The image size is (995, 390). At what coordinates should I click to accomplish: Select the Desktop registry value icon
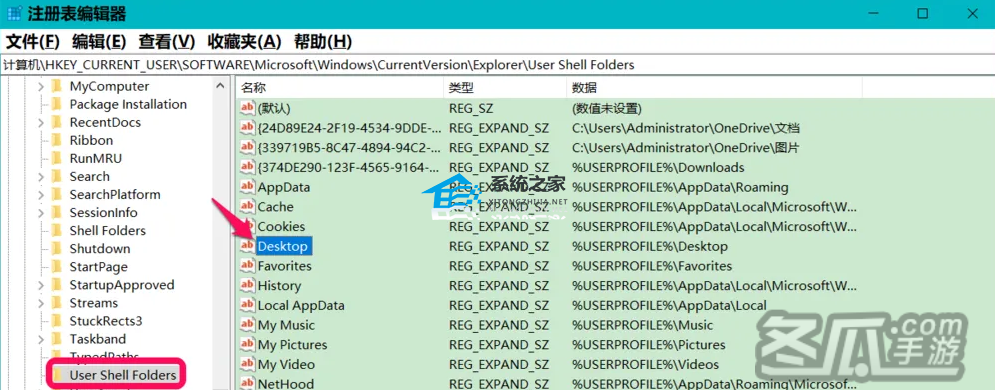click(247, 246)
